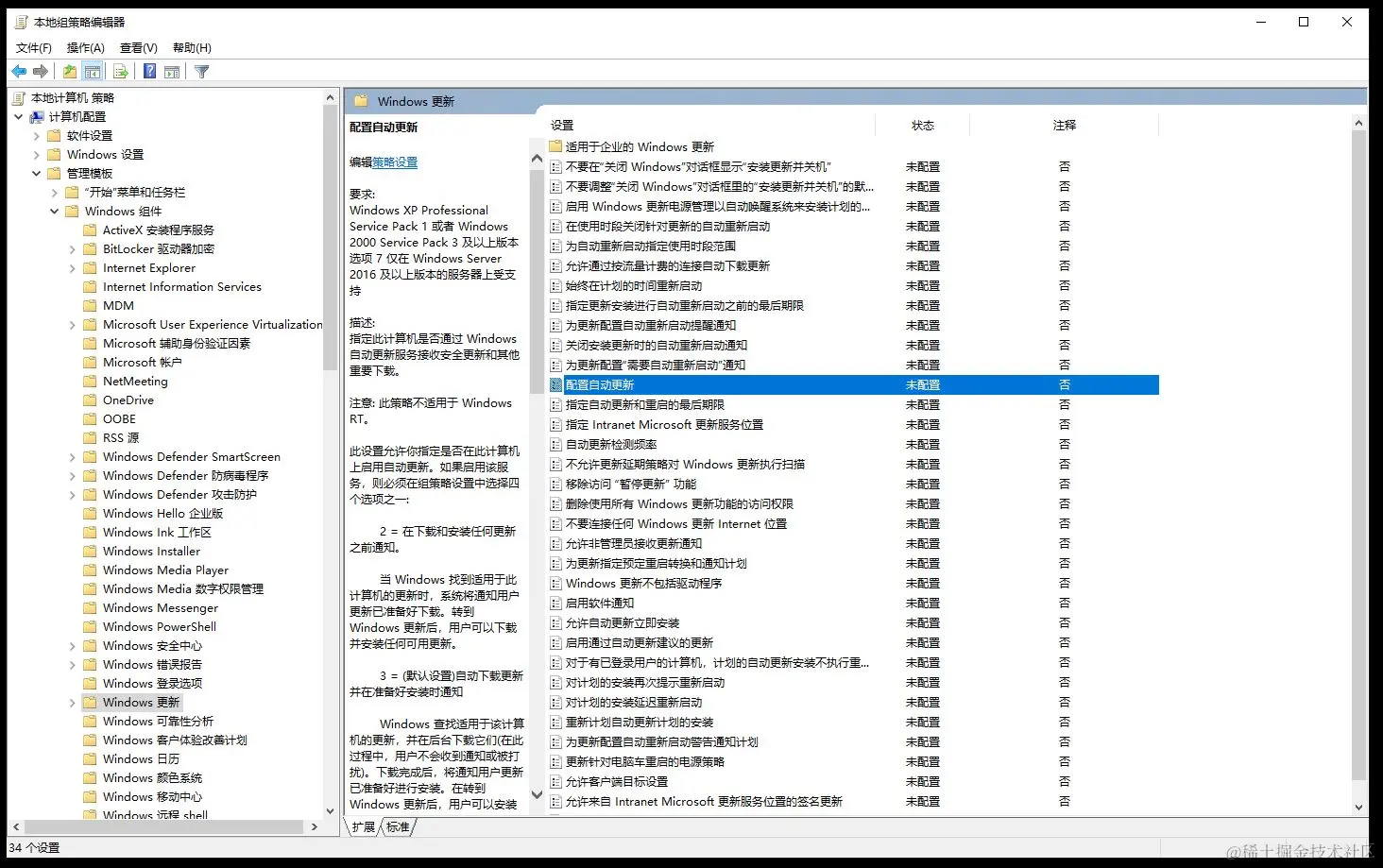Open the 帮助(H) menu
The height and width of the screenshot is (868, 1383).
click(192, 48)
